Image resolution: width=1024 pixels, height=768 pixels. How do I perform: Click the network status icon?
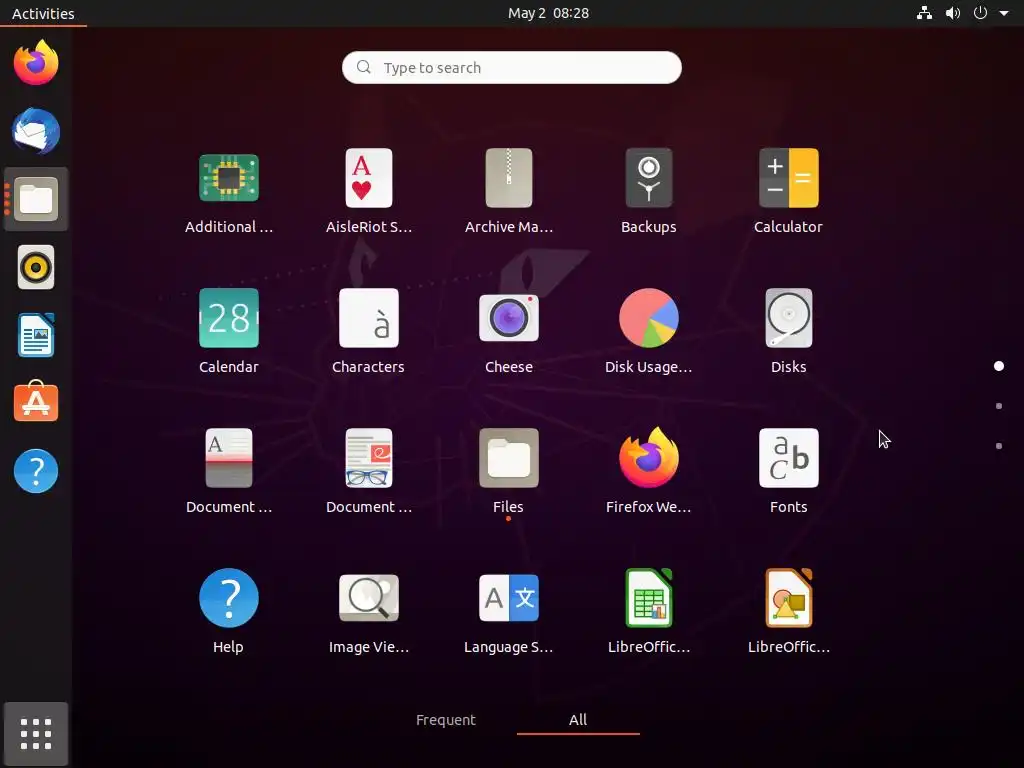point(924,13)
